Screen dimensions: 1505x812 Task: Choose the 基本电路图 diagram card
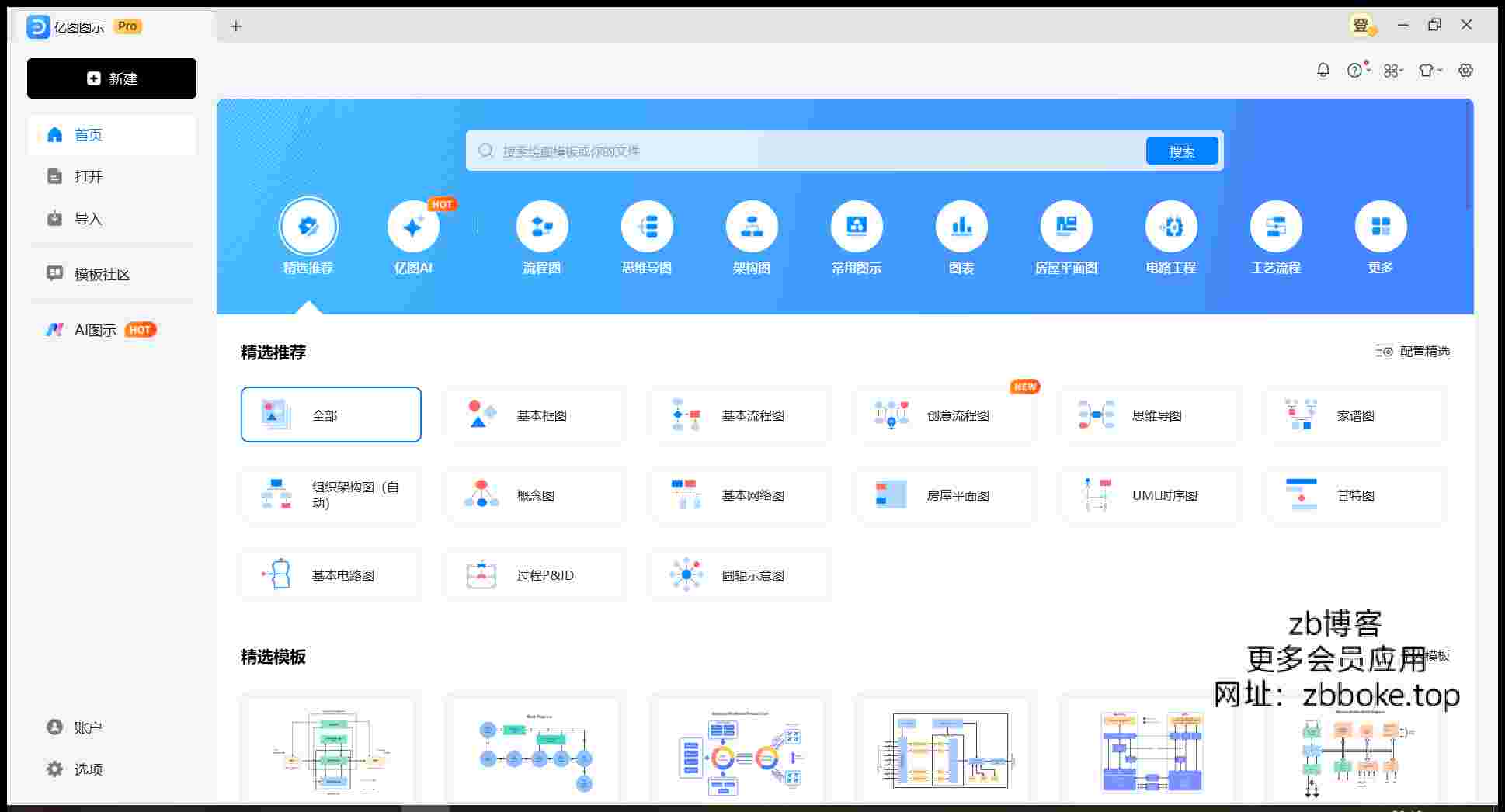click(x=331, y=574)
